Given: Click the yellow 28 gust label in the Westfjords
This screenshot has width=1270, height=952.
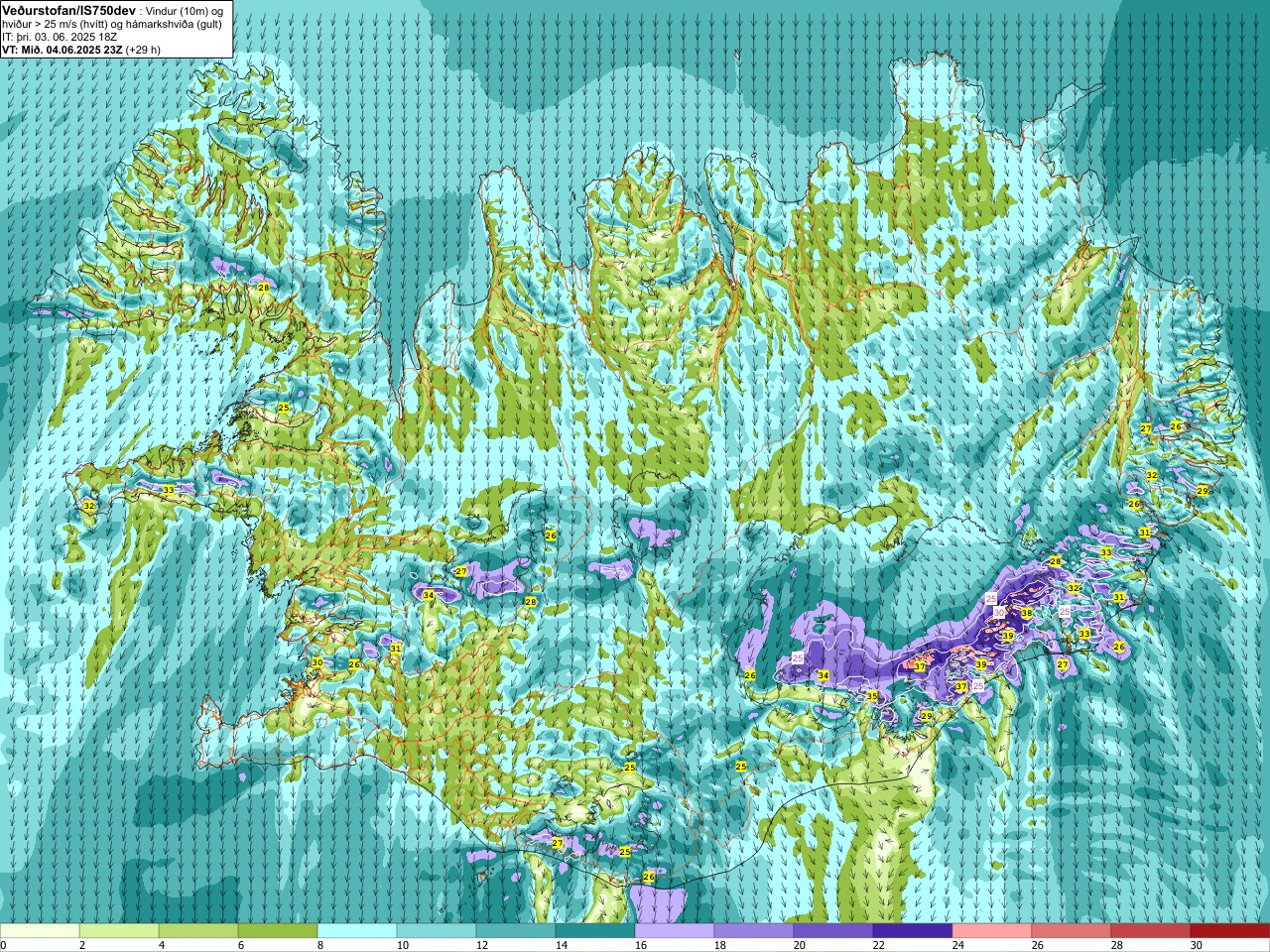Looking at the screenshot, I should 263,287.
